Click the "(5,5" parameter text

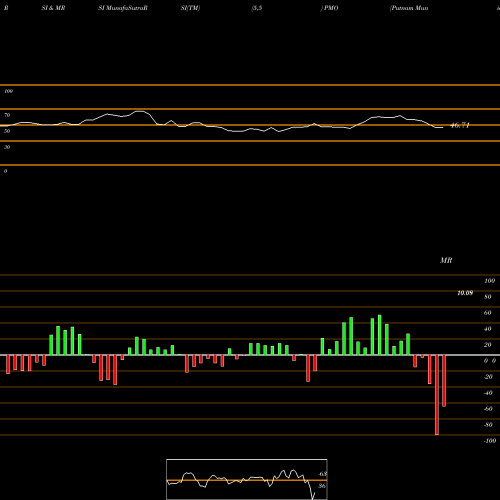(x=257, y=8)
